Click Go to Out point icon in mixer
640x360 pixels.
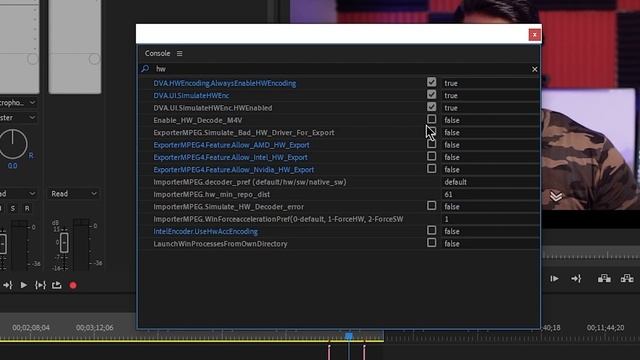[7, 285]
